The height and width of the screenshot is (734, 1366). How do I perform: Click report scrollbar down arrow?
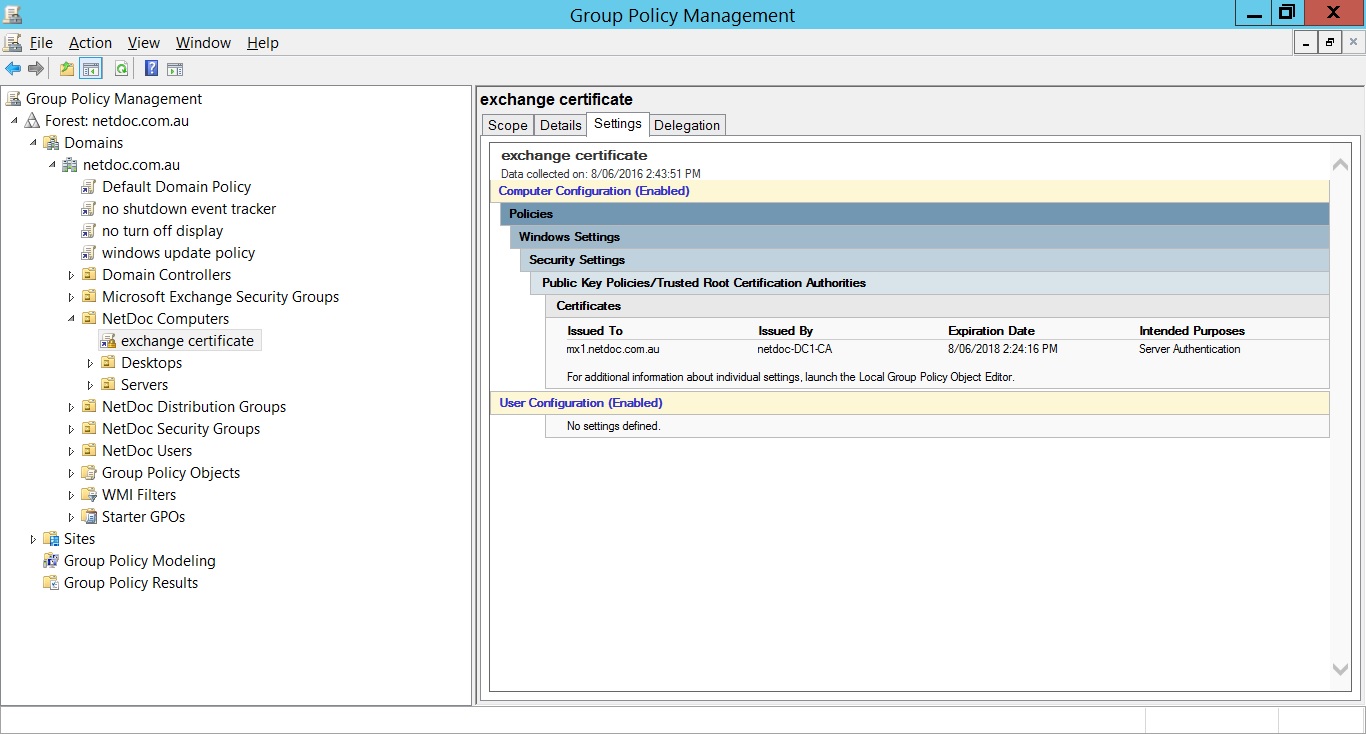1340,669
